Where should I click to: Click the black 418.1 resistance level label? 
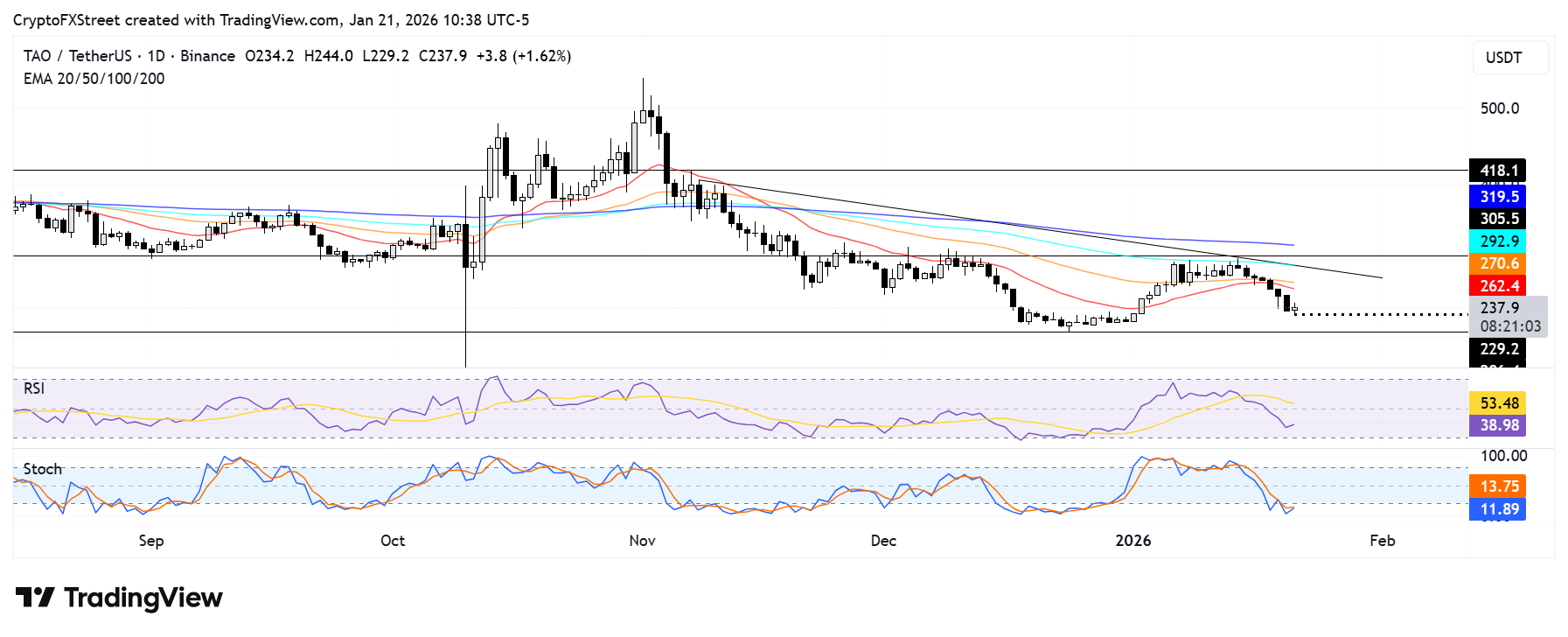[1498, 171]
